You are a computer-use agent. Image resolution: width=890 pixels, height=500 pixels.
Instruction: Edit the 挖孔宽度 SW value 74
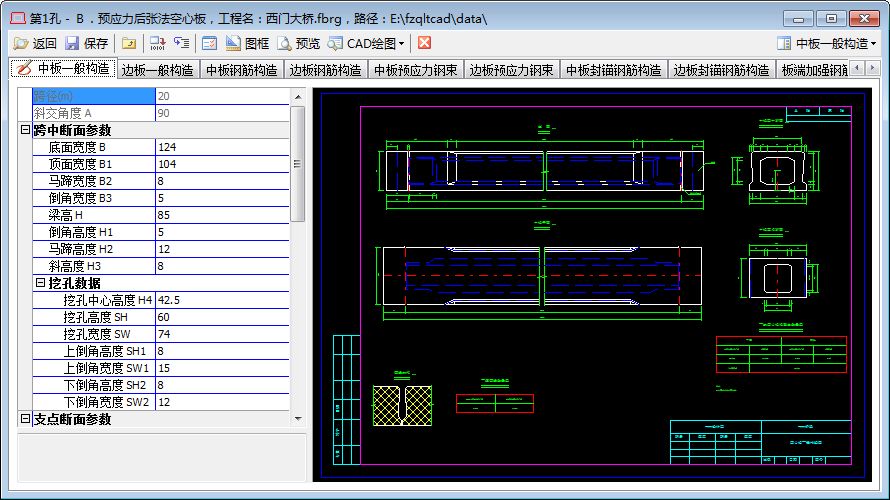222,334
